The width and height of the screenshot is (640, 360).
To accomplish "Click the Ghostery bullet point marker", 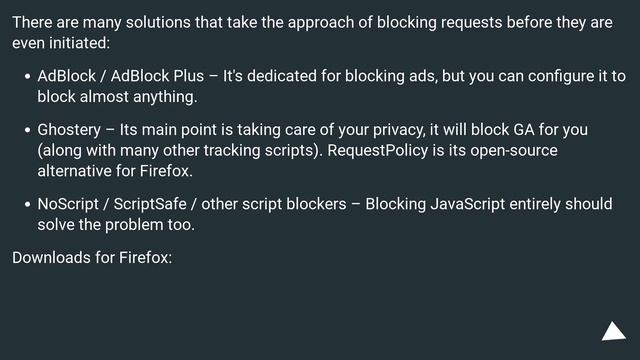I will (27, 130).
